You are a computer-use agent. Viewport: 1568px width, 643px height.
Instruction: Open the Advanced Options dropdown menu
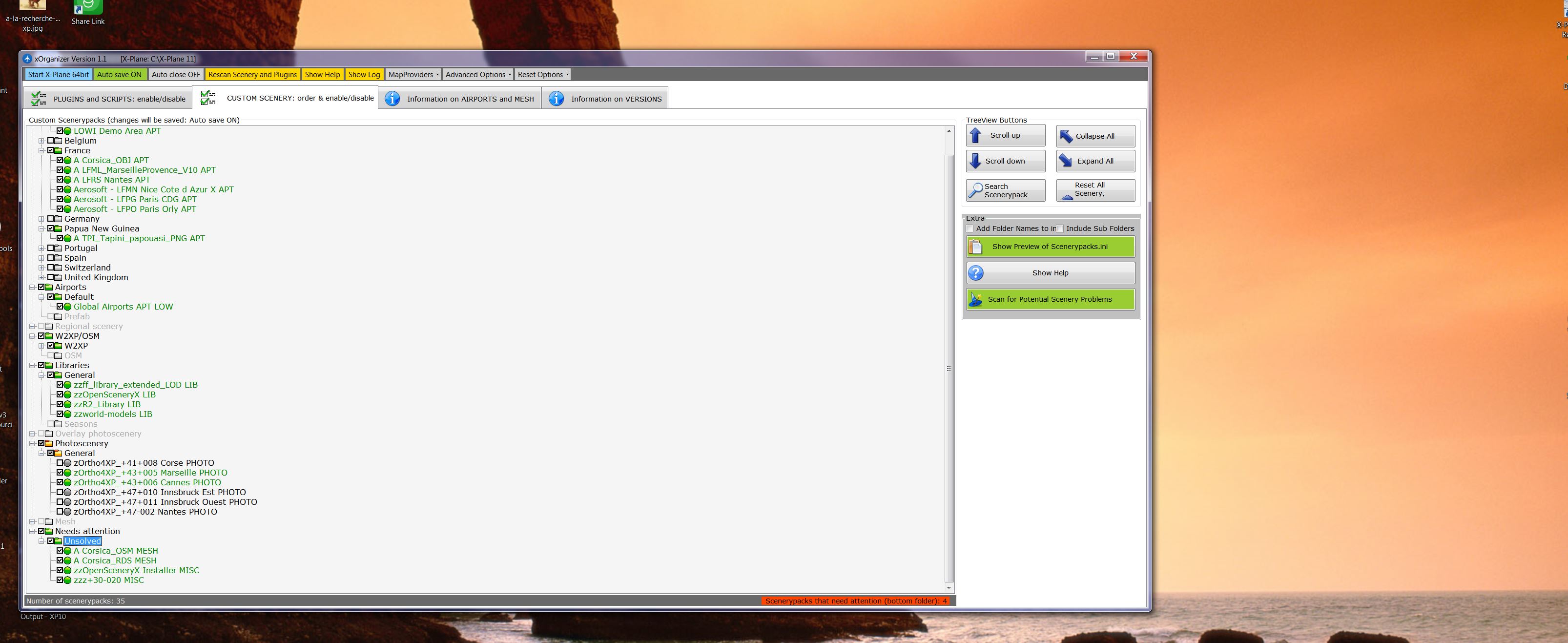(476, 74)
